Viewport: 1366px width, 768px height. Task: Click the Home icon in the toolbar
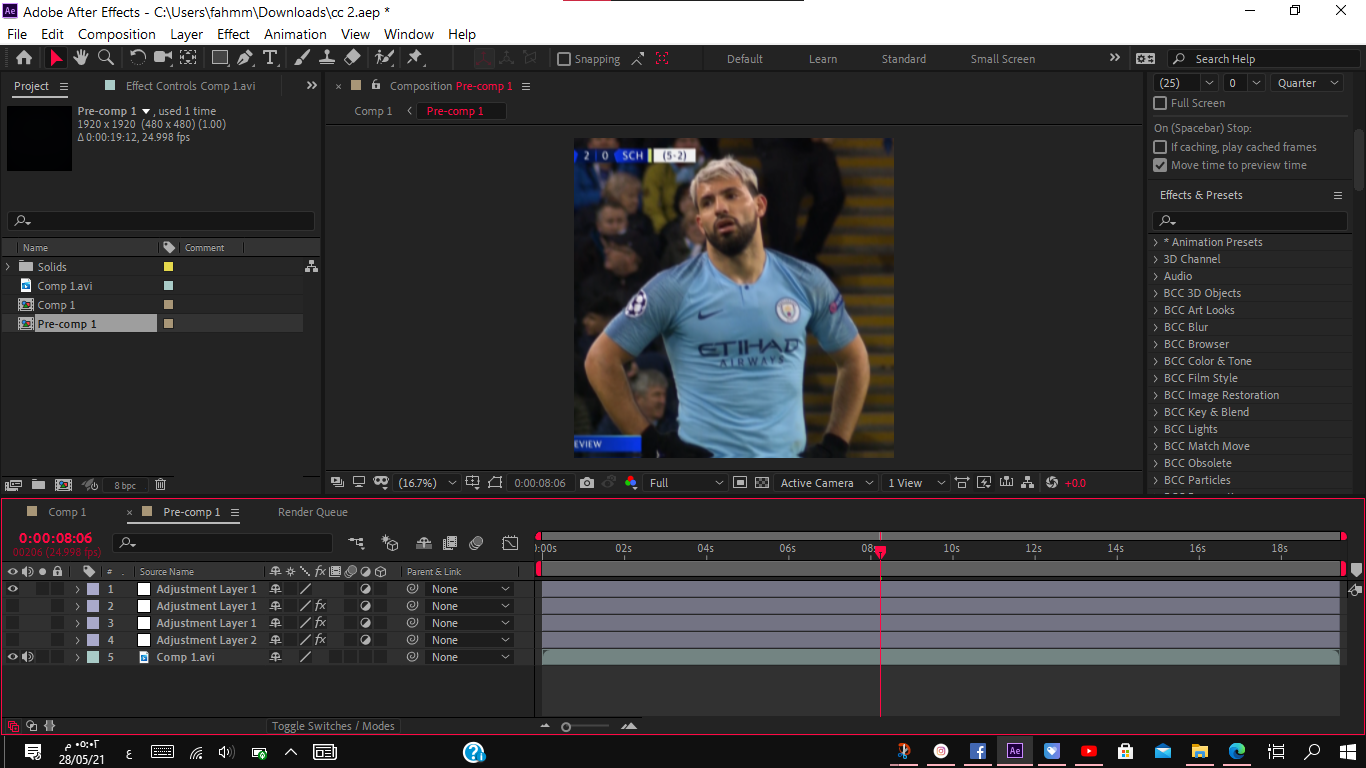[x=24, y=58]
